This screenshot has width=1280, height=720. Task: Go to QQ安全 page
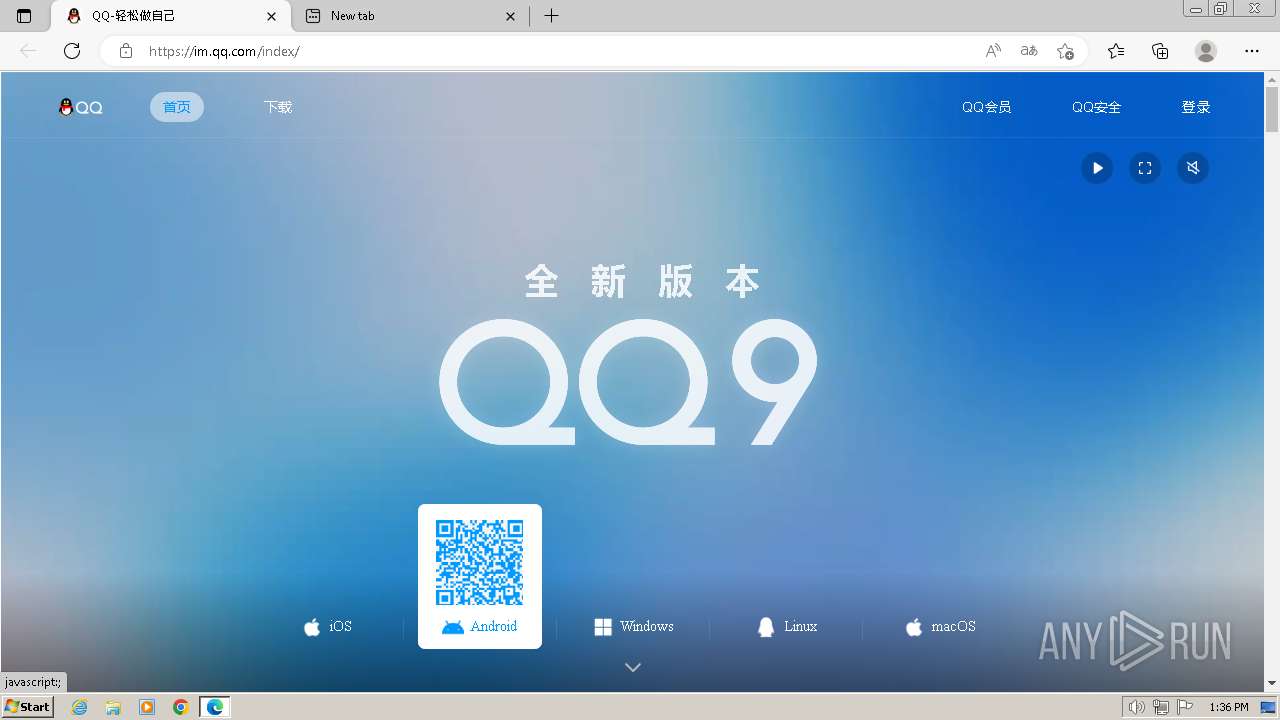pyautogui.click(x=1096, y=107)
